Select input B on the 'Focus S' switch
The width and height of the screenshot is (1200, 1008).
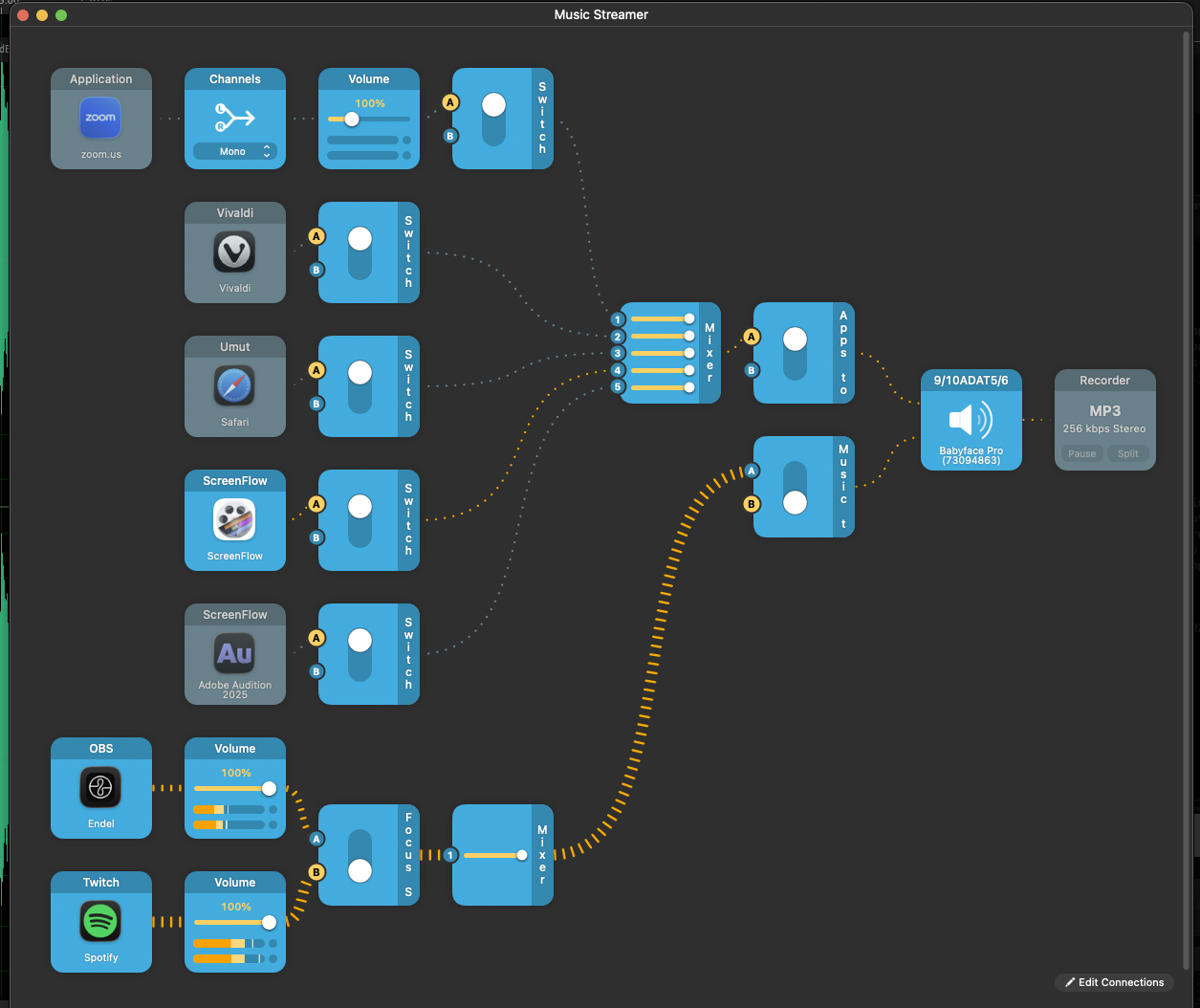coord(316,872)
